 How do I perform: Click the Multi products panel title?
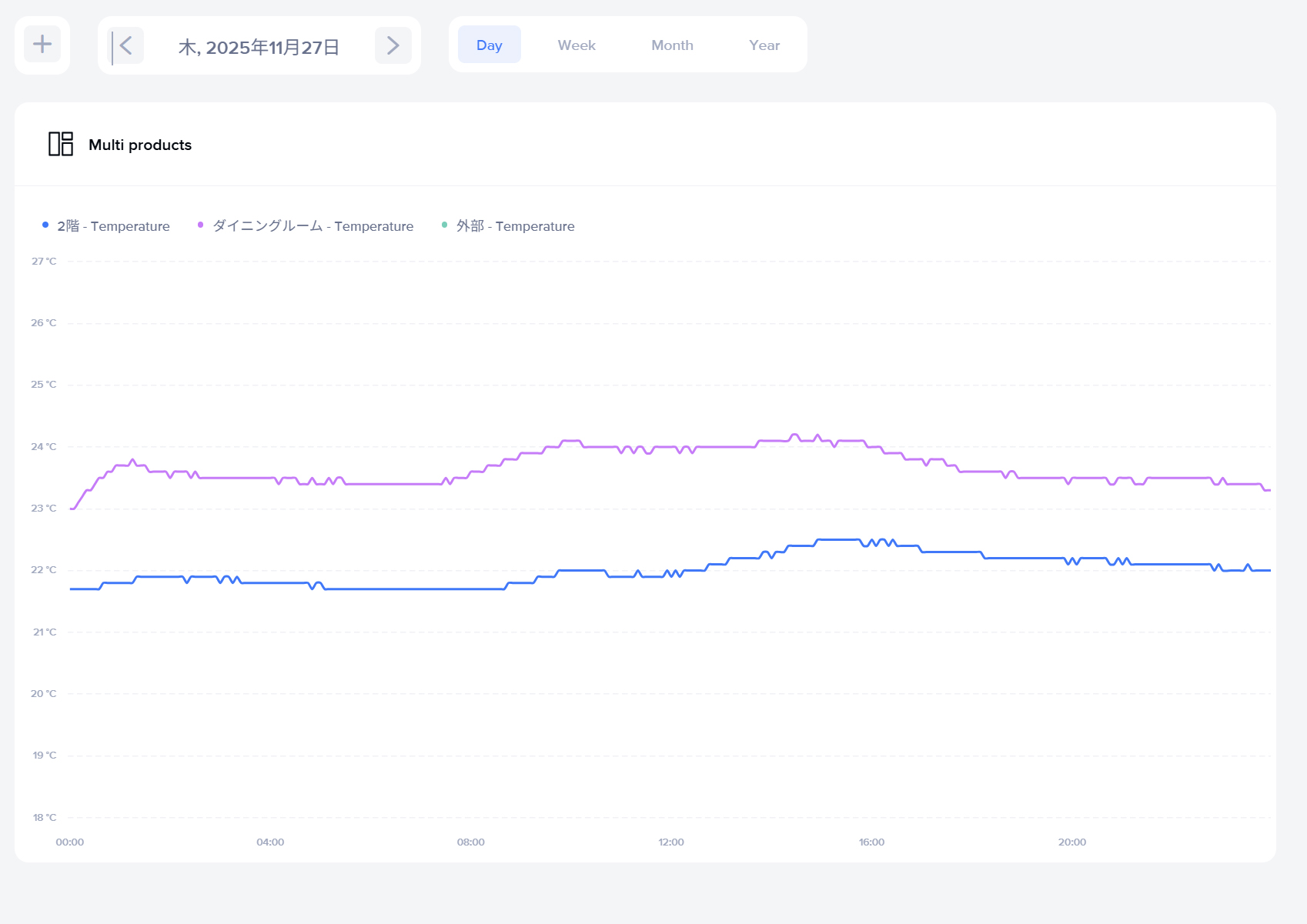pyautogui.click(x=140, y=145)
